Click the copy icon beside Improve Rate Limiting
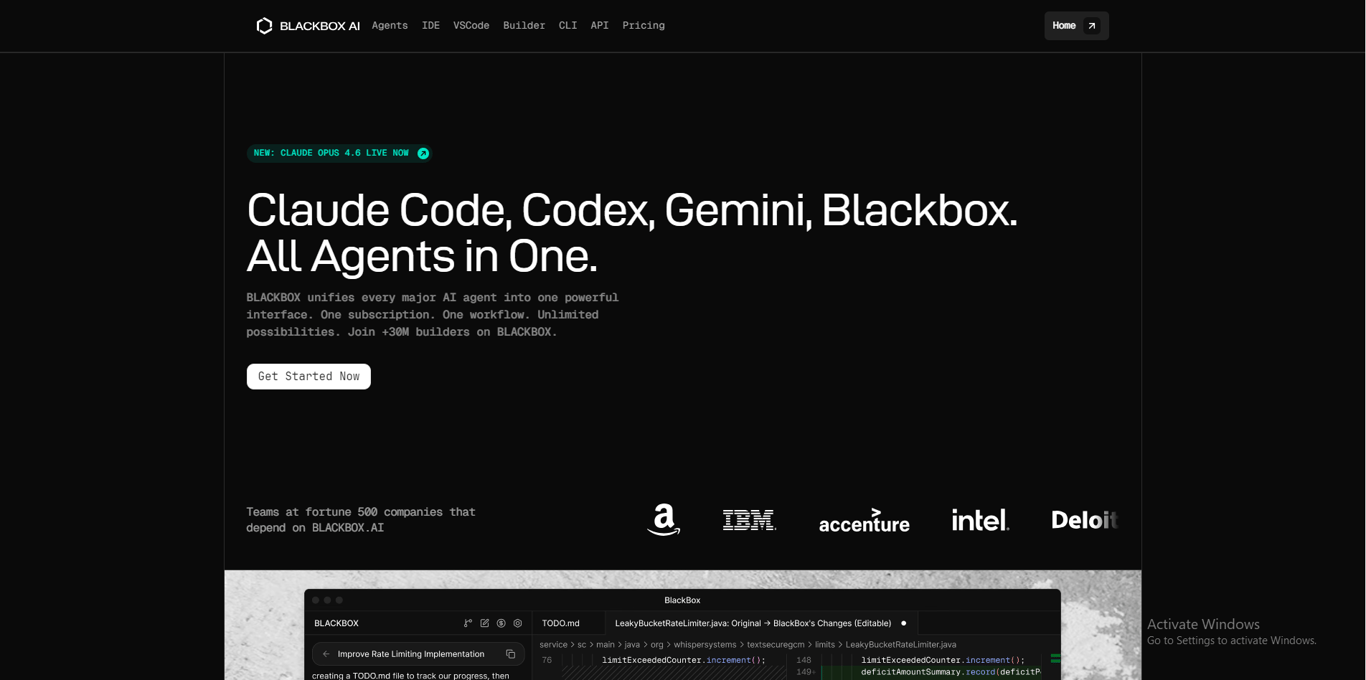Viewport: 1366px width, 680px height. tap(510, 654)
